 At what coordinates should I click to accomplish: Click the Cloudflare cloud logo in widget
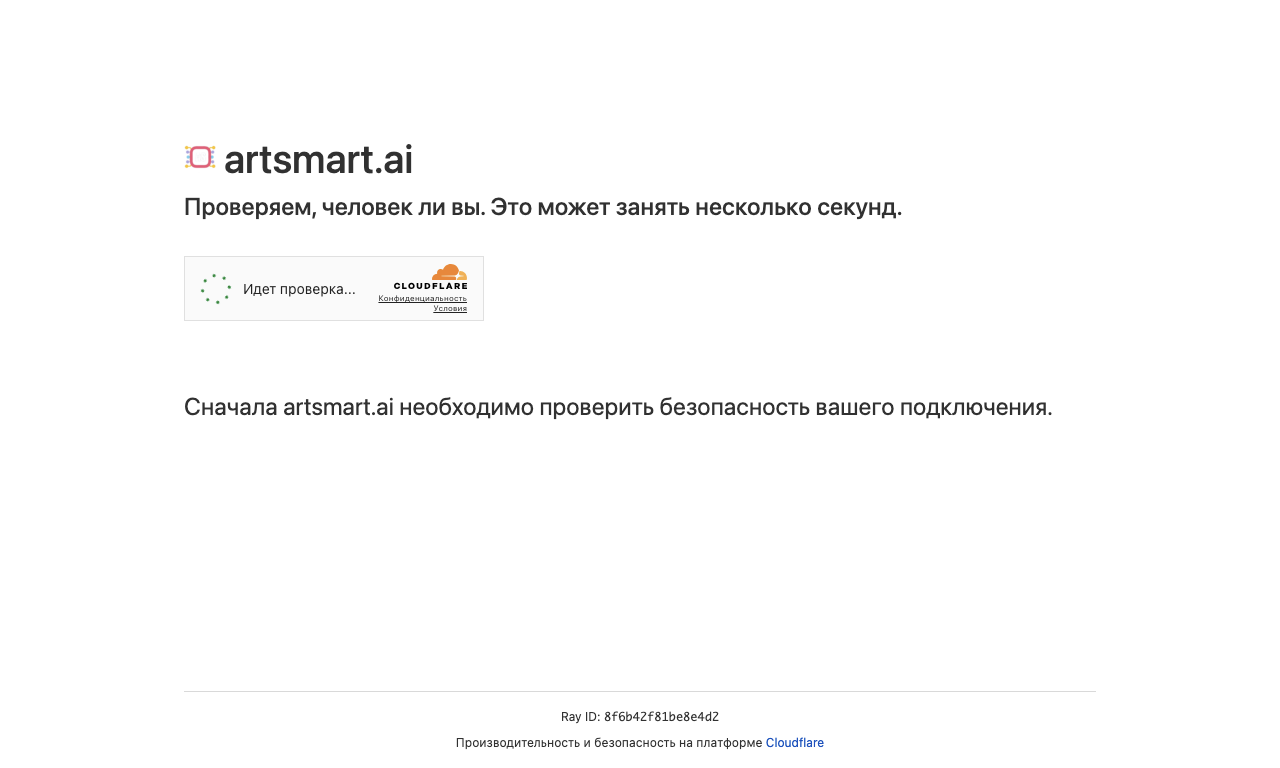click(431, 277)
